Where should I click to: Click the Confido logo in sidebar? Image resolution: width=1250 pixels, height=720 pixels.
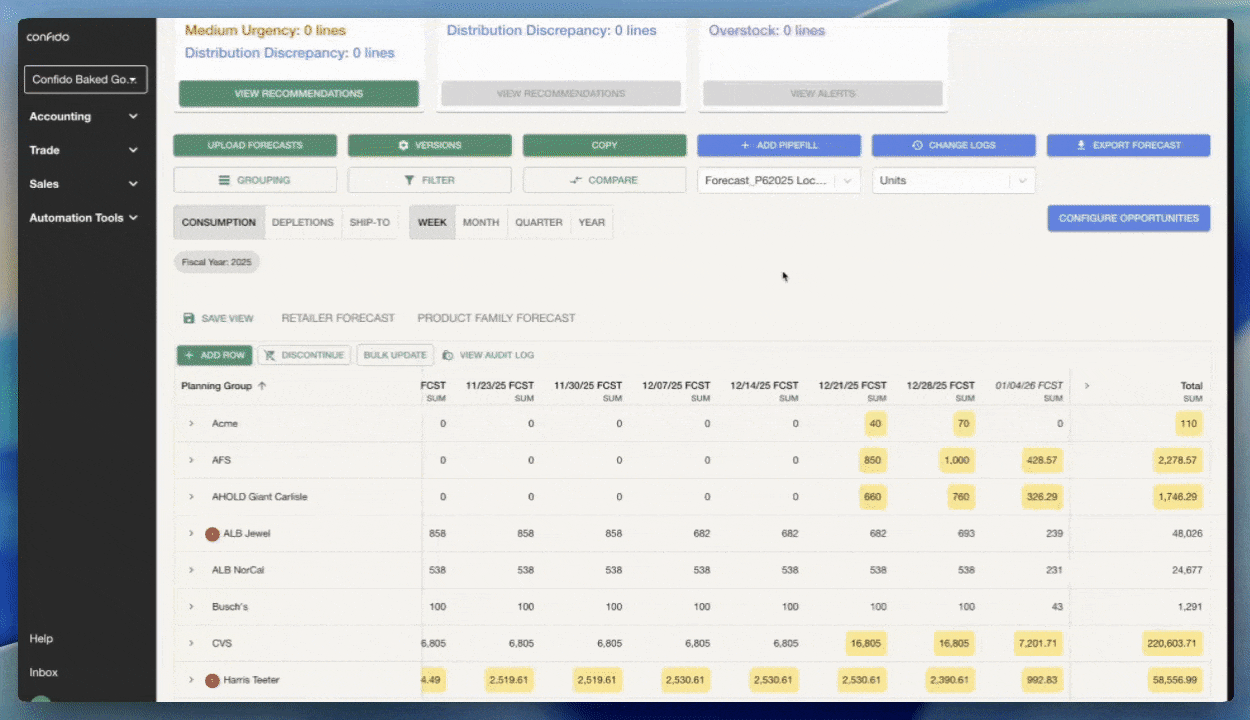pos(48,37)
